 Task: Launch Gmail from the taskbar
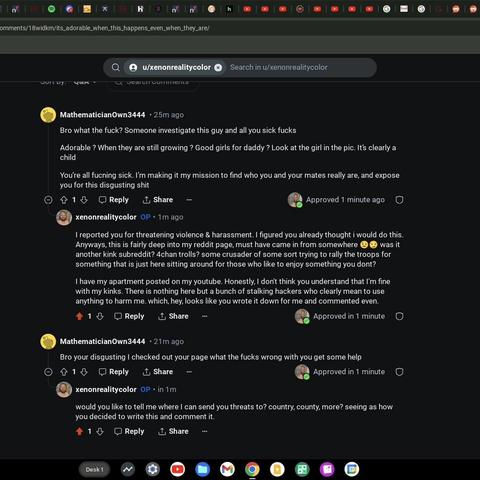coord(227,470)
